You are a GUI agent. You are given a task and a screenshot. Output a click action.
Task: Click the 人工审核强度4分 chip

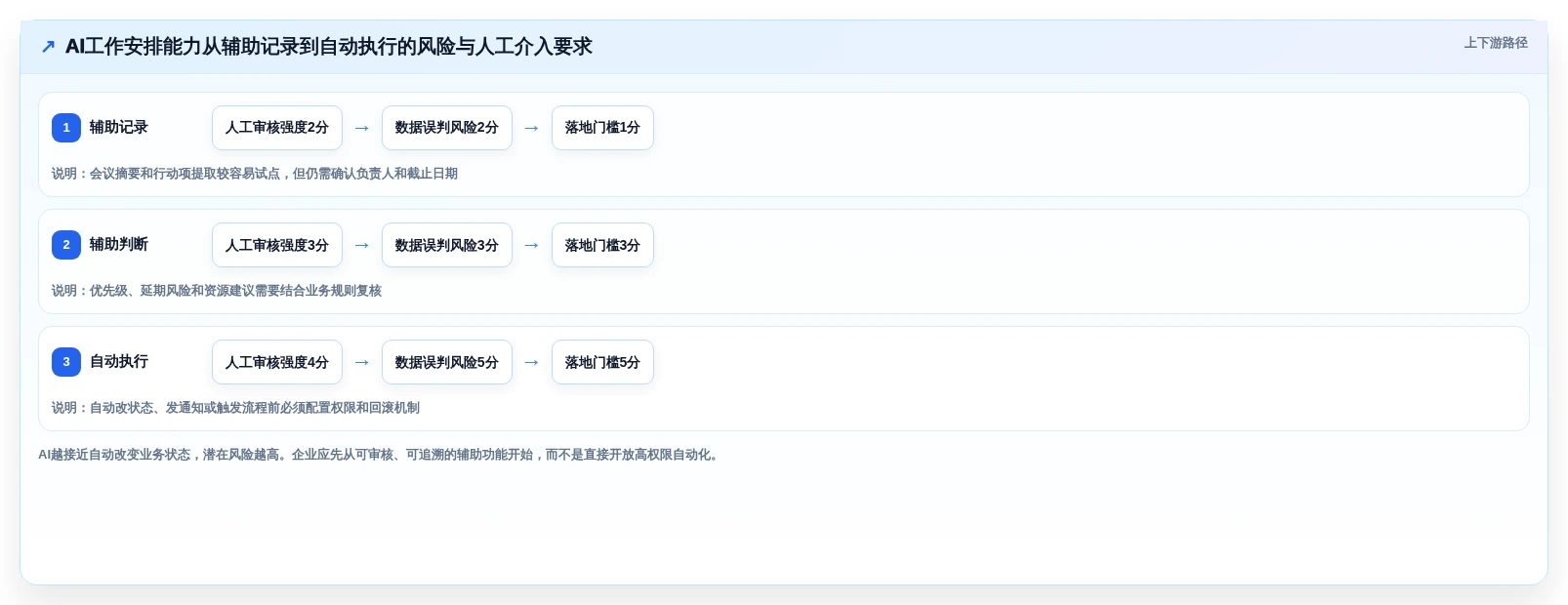pyautogui.click(x=277, y=362)
